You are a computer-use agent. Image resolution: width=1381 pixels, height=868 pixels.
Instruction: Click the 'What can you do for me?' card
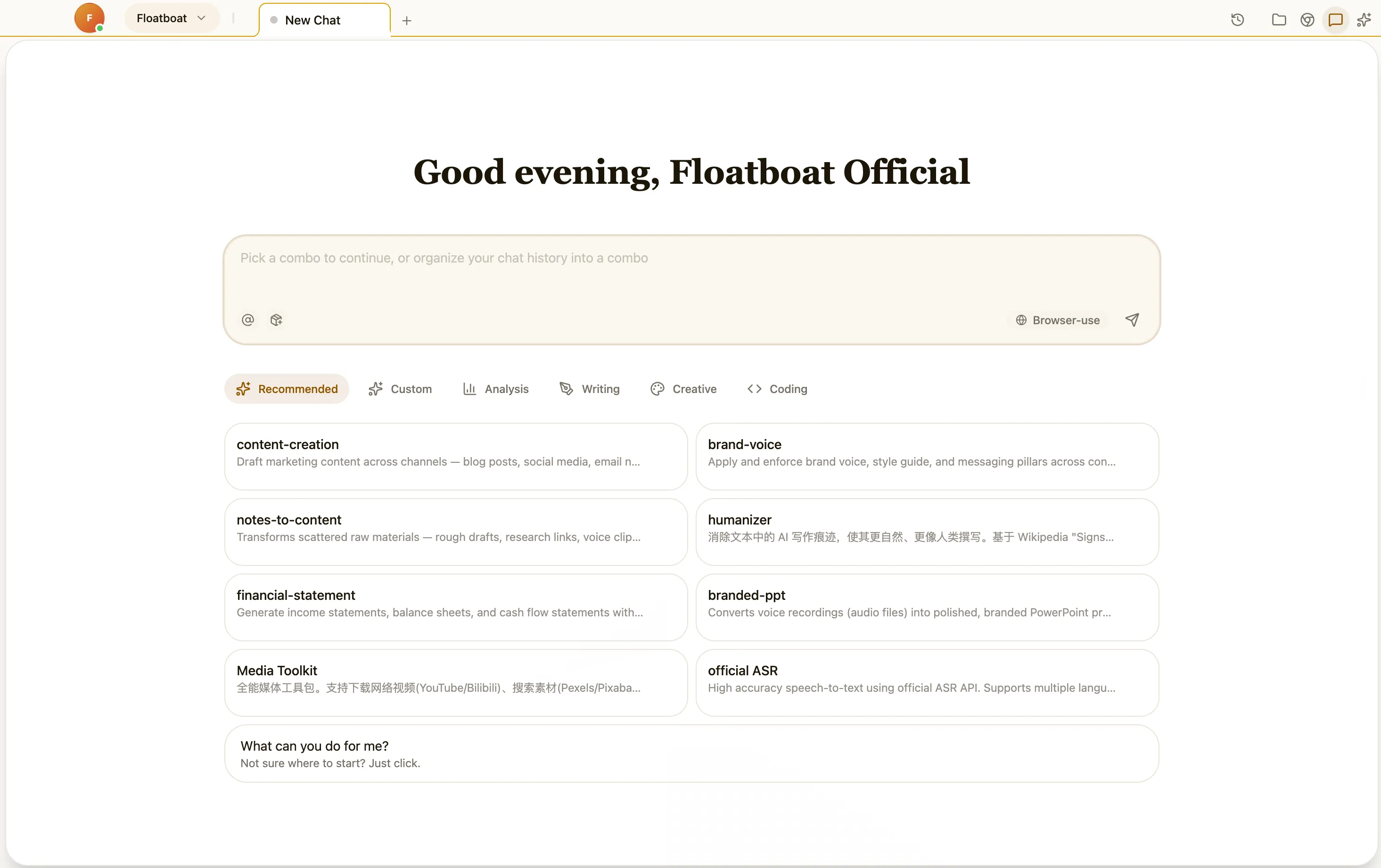[691, 753]
